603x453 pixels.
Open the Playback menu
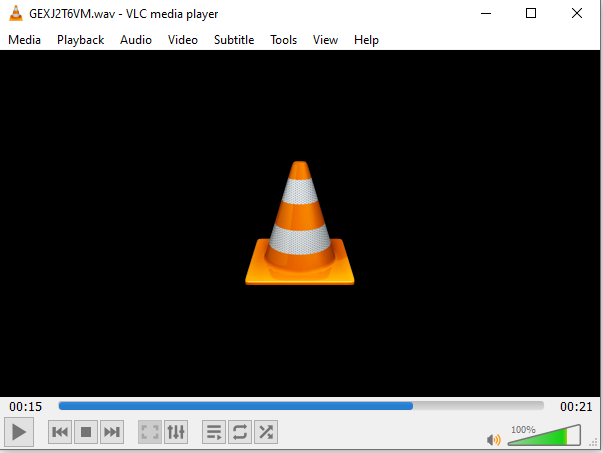(80, 40)
